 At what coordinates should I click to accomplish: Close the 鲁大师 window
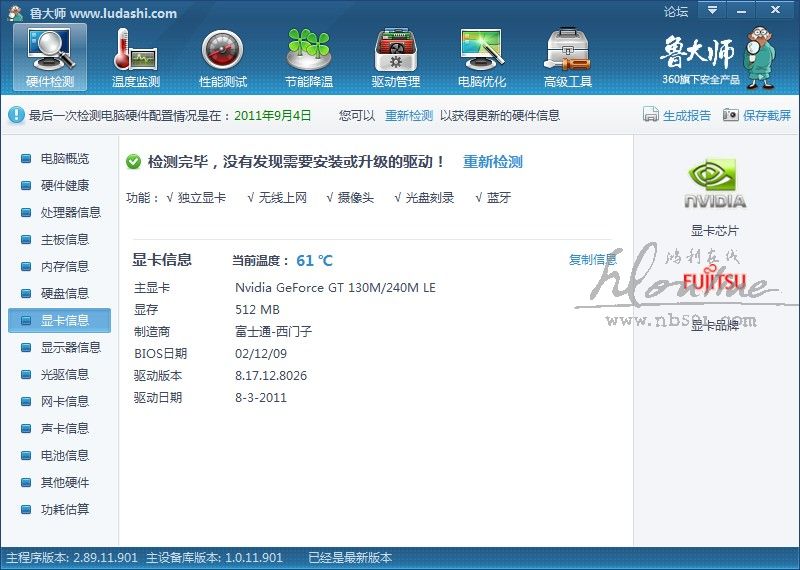click(x=776, y=10)
